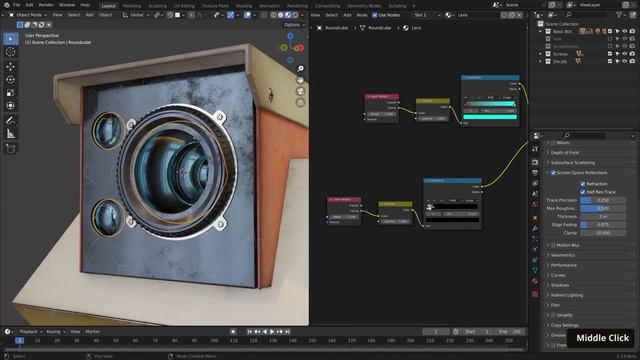Switch to the Shading workspace tab
Image resolution: width=640 pixels, height=360 pixels.
pos(244,6)
